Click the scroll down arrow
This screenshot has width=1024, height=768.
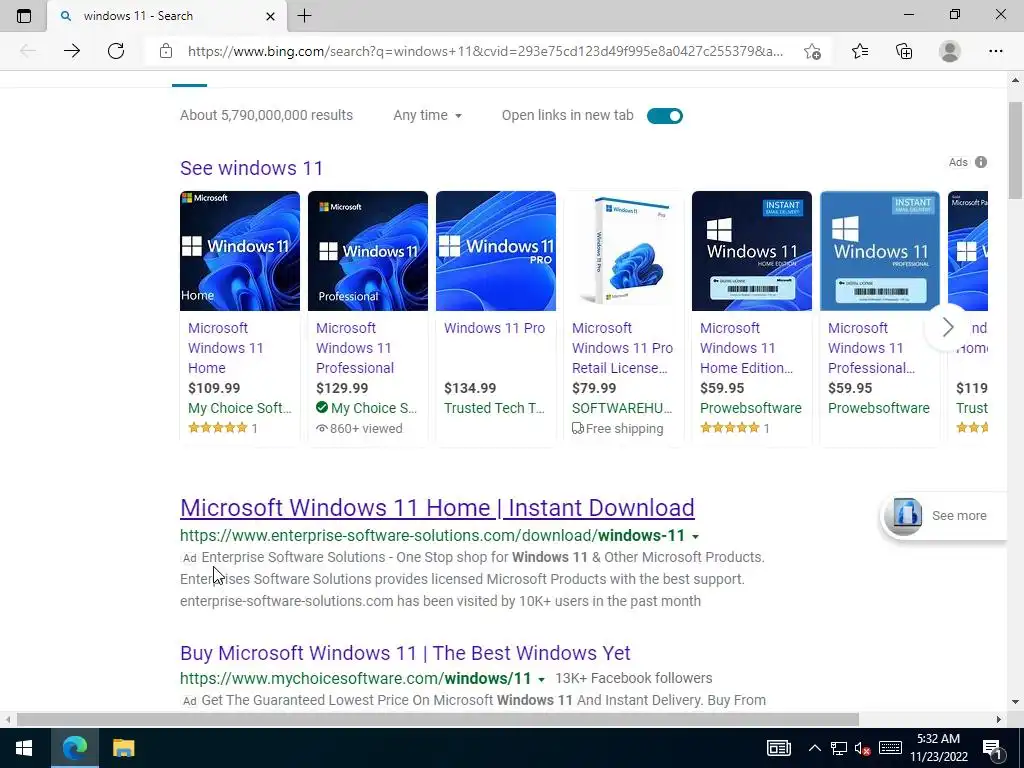1015,703
